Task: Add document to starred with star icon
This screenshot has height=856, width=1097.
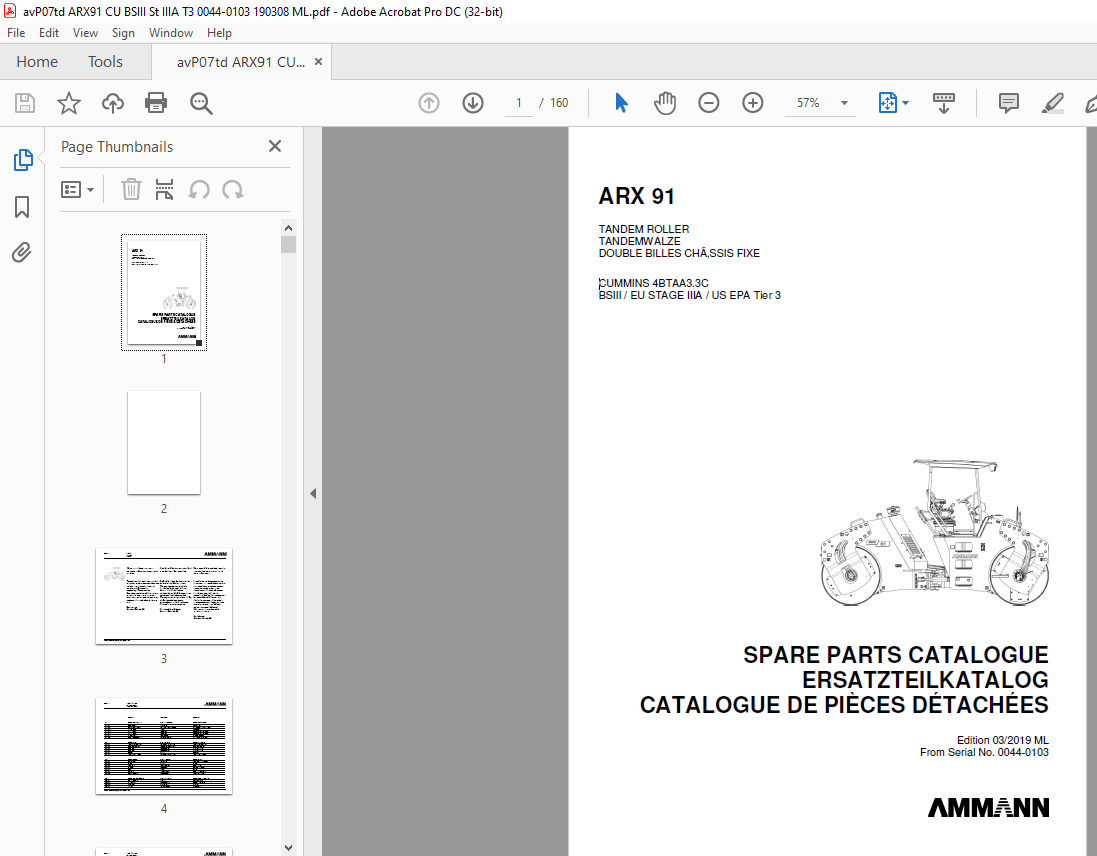Action: 69,104
